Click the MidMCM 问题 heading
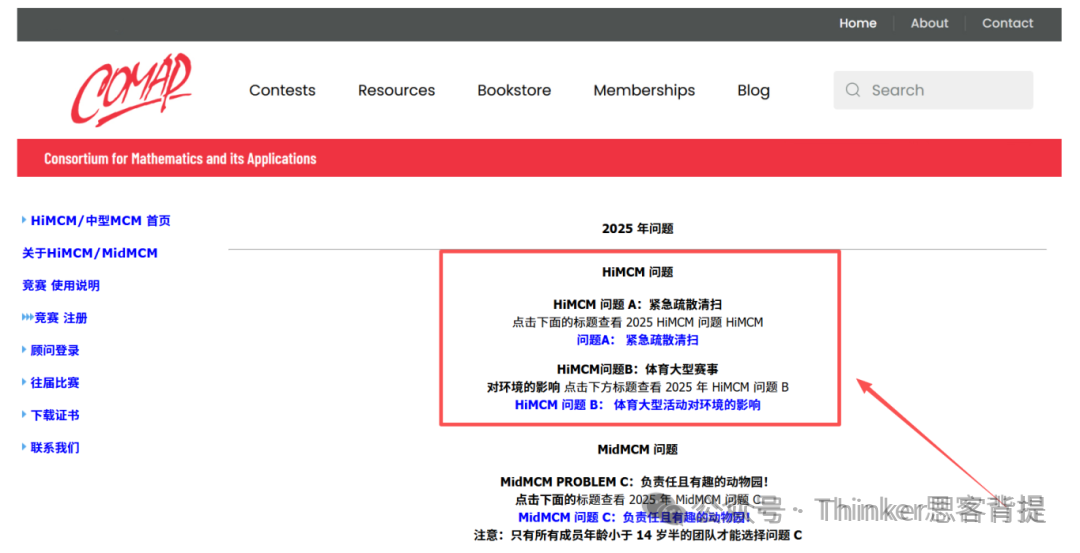 [638, 450]
